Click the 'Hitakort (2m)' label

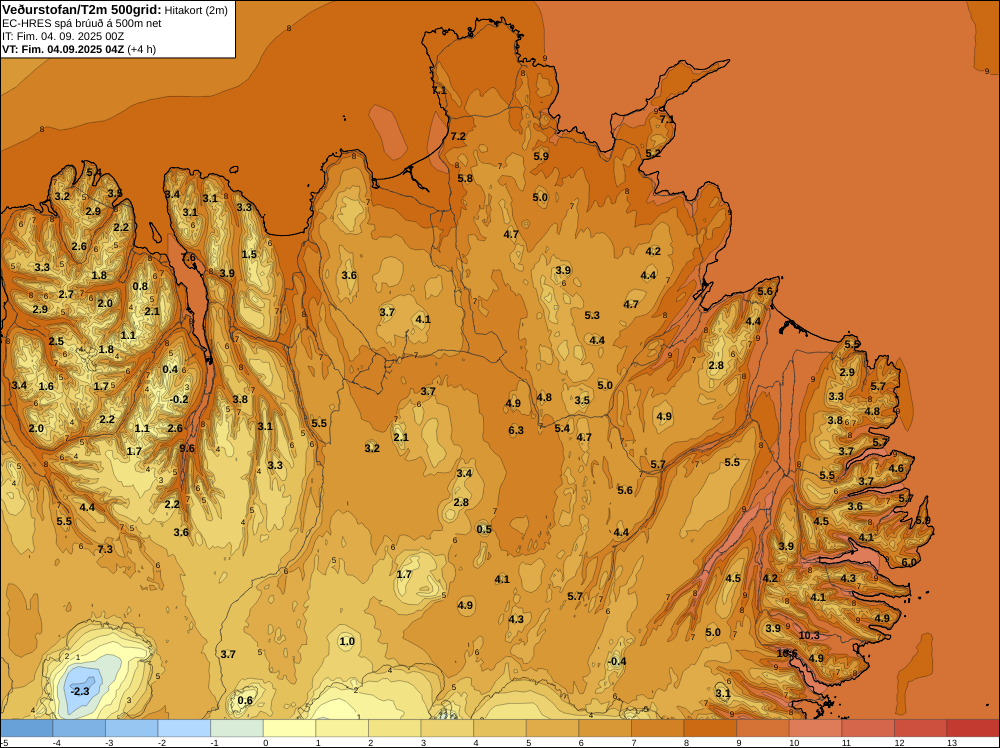point(196,10)
